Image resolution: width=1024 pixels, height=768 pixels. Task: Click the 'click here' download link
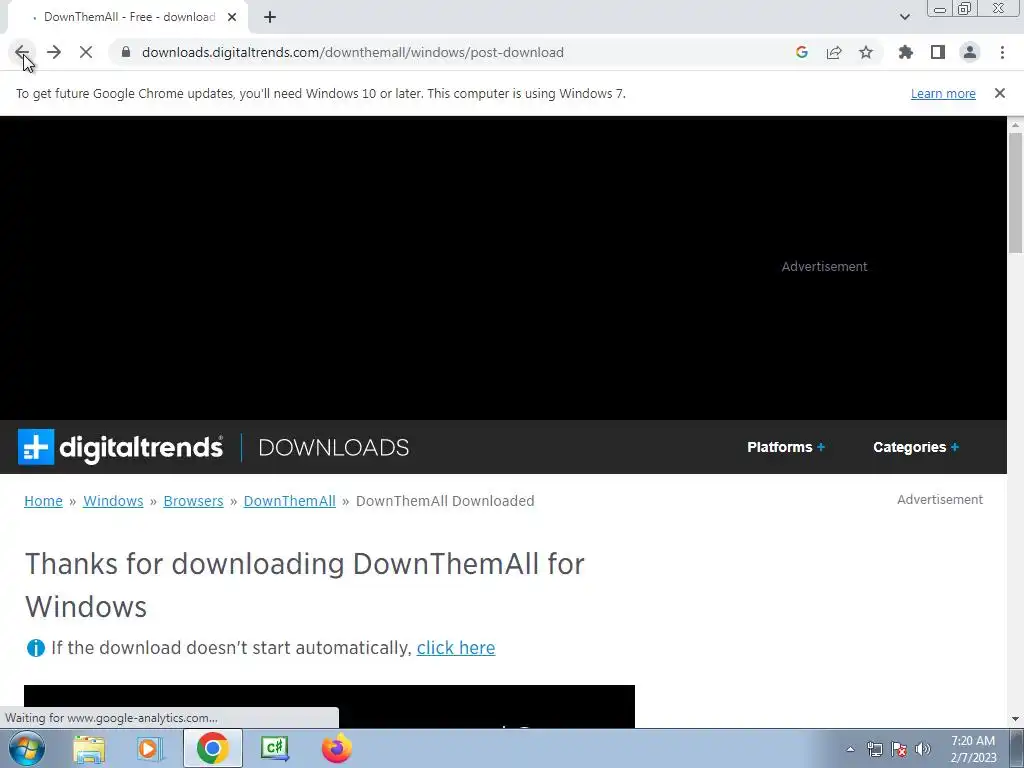click(456, 648)
